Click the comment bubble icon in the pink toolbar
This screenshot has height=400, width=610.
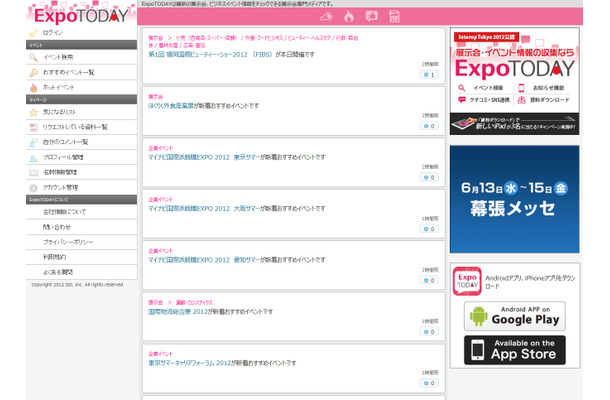[372, 17]
